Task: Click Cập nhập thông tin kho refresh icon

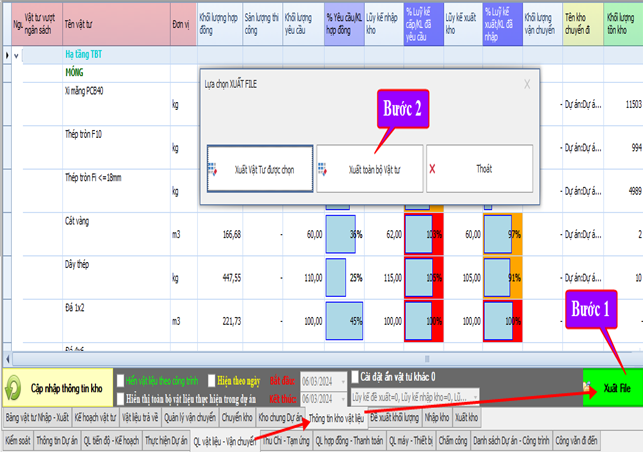Action: click(17, 388)
